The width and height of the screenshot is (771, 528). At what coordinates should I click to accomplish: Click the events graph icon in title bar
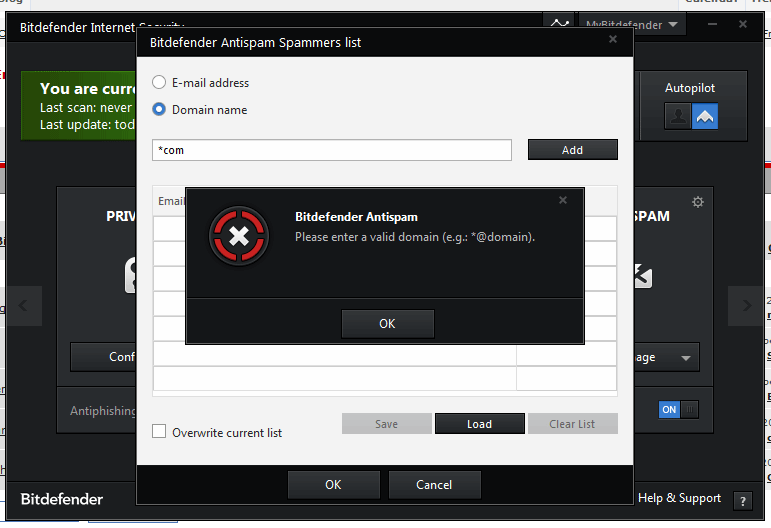560,23
